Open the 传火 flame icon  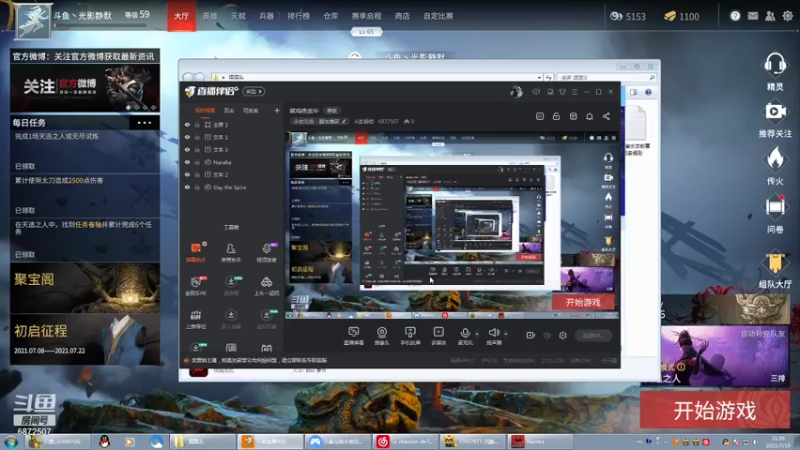click(774, 158)
